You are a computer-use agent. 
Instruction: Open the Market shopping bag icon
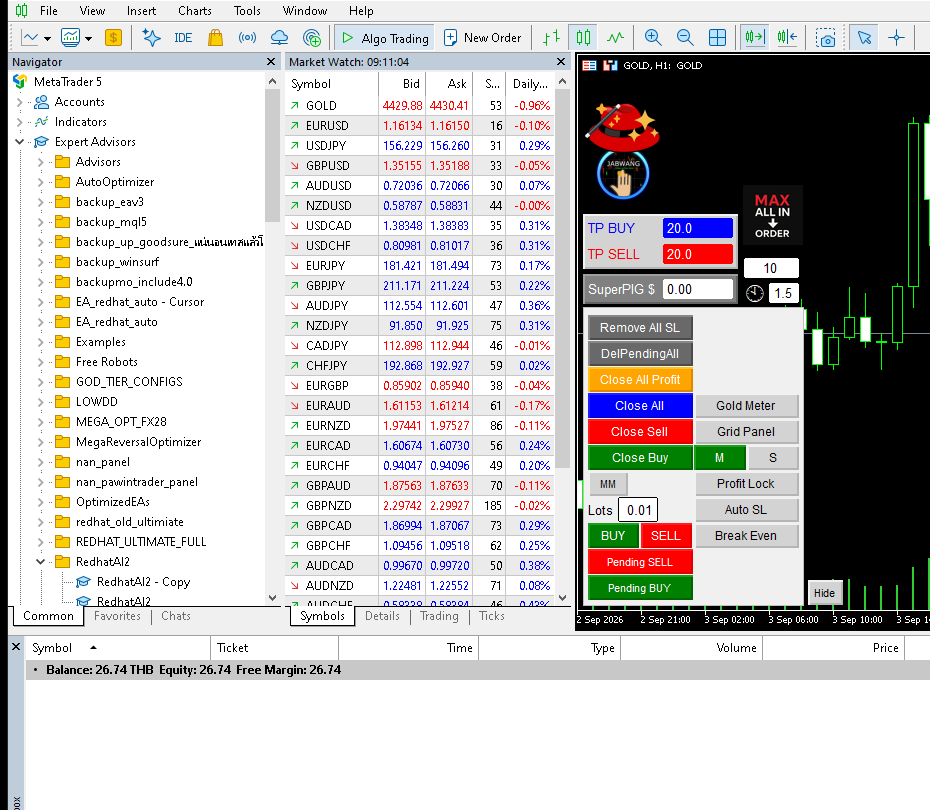click(215, 38)
